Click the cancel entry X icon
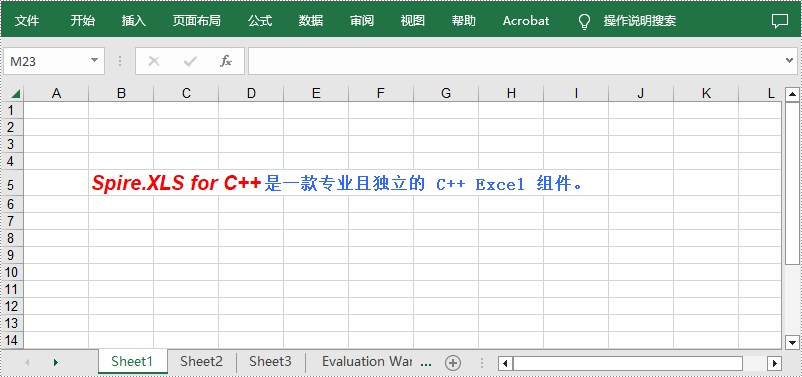Image resolution: width=802 pixels, height=377 pixels. click(x=153, y=61)
